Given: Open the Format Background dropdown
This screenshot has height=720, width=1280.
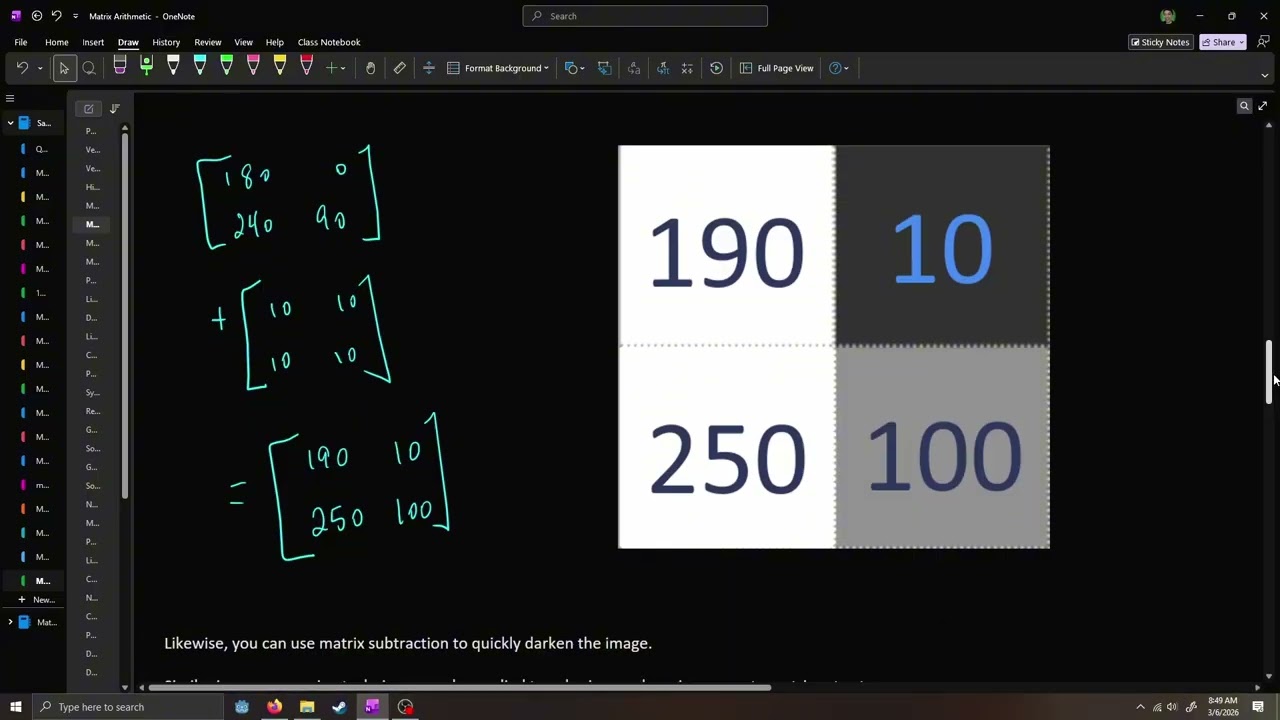Looking at the screenshot, I should tap(498, 68).
